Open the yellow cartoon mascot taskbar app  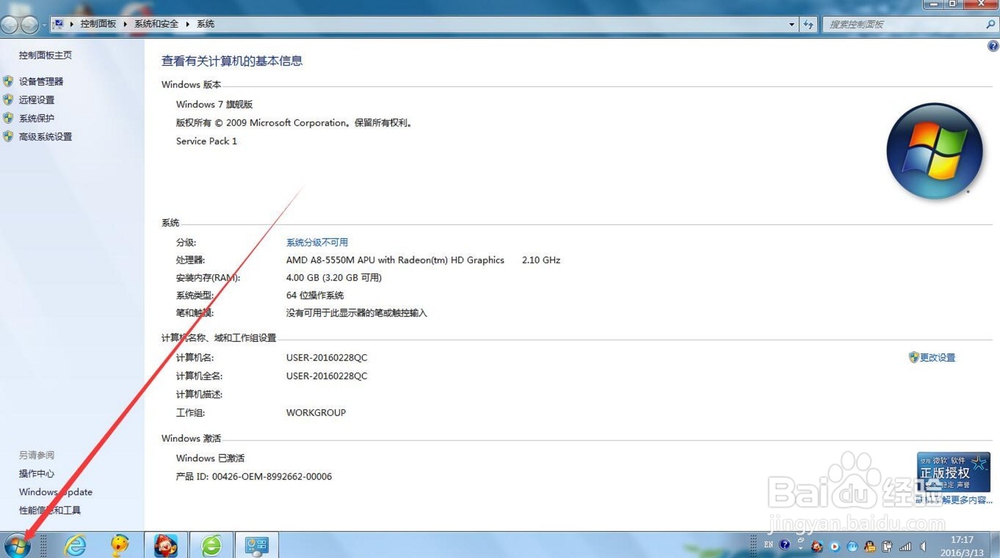coord(119,545)
